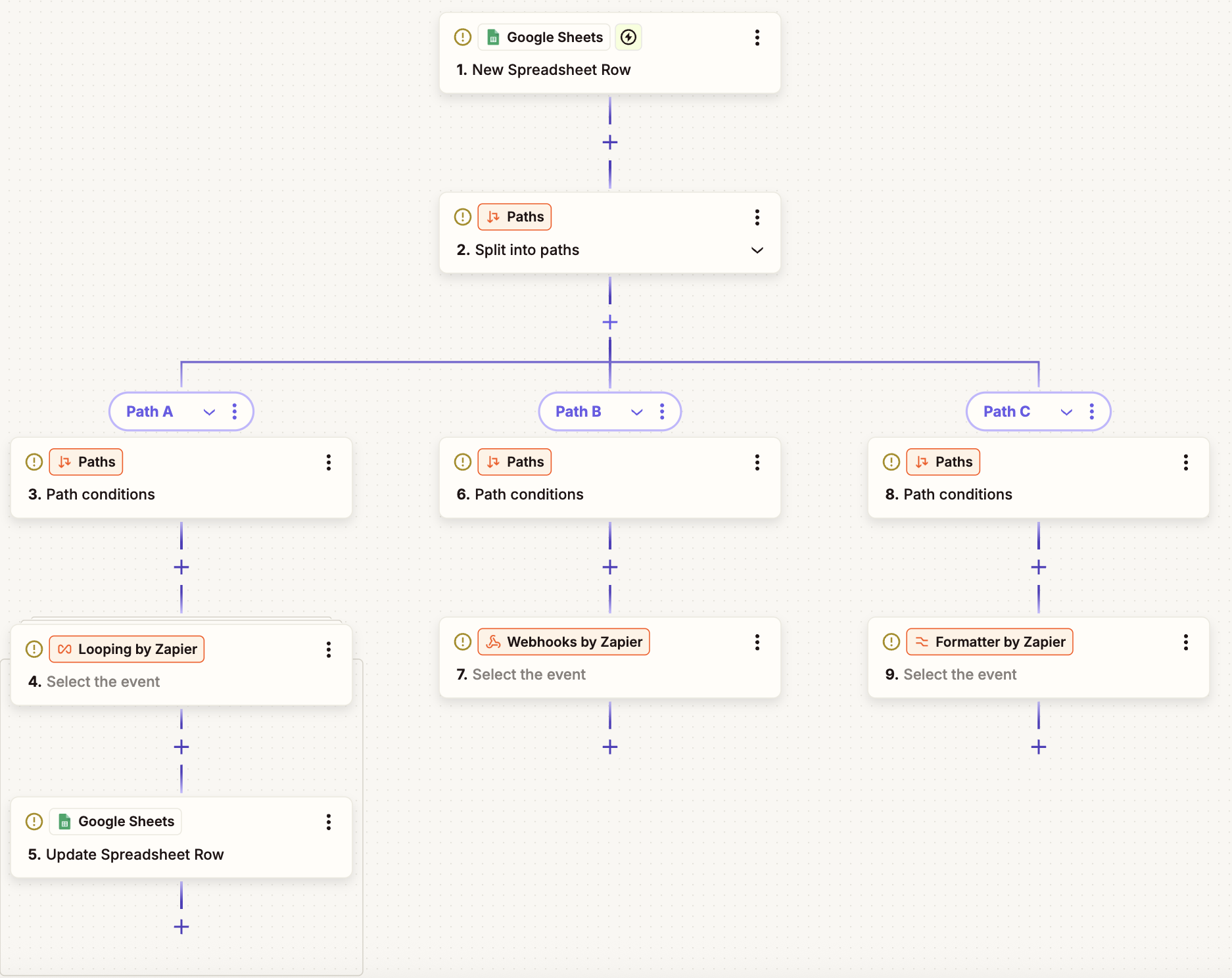Open three-dot menu for Path C
Image resolution: width=1232 pixels, height=978 pixels.
(x=1091, y=411)
